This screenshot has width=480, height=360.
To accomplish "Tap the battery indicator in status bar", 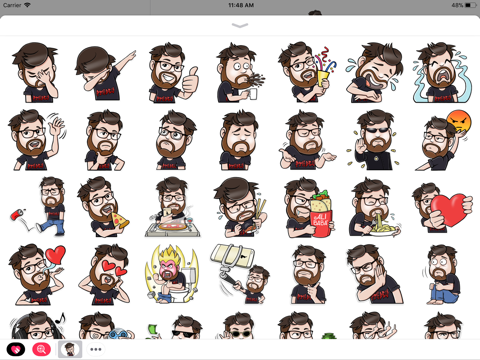I will click(471, 5).
